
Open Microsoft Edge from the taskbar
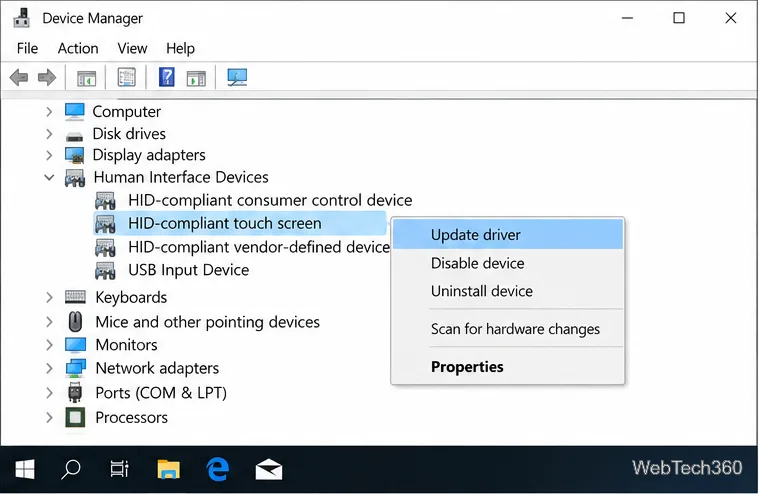point(217,469)
